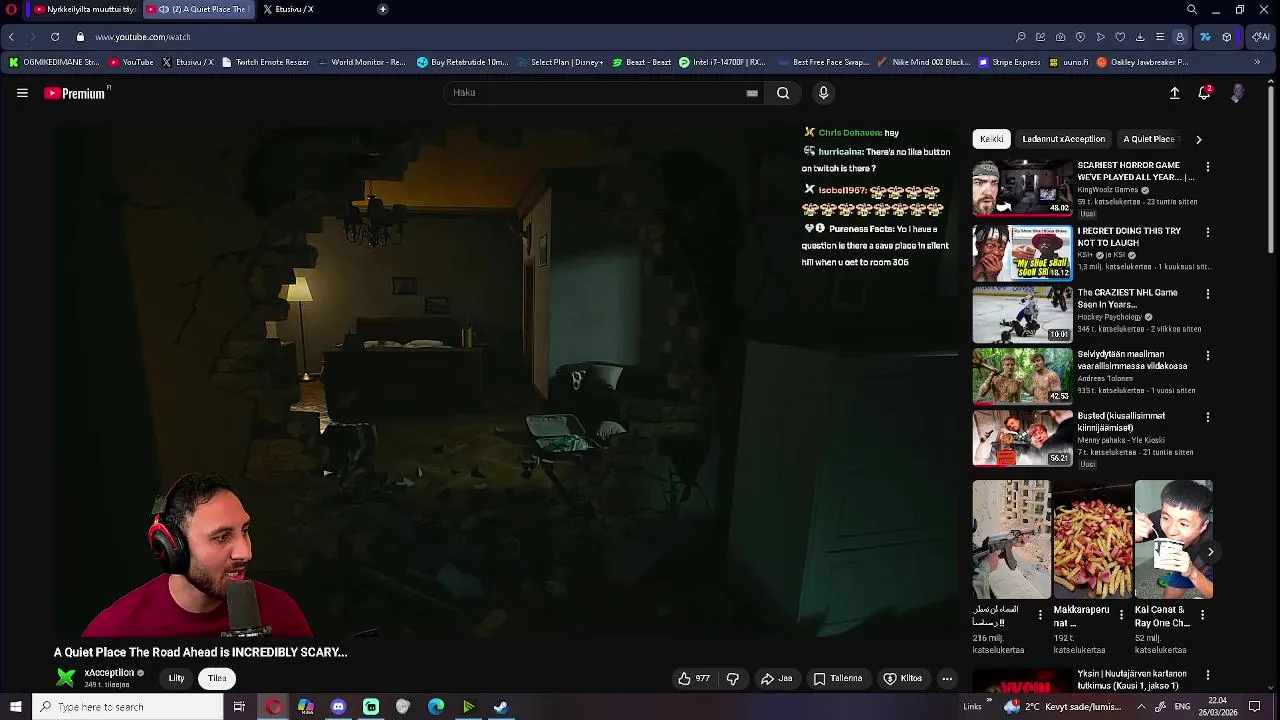
Task: Click the address bar URL
Action: click(143, 37)
